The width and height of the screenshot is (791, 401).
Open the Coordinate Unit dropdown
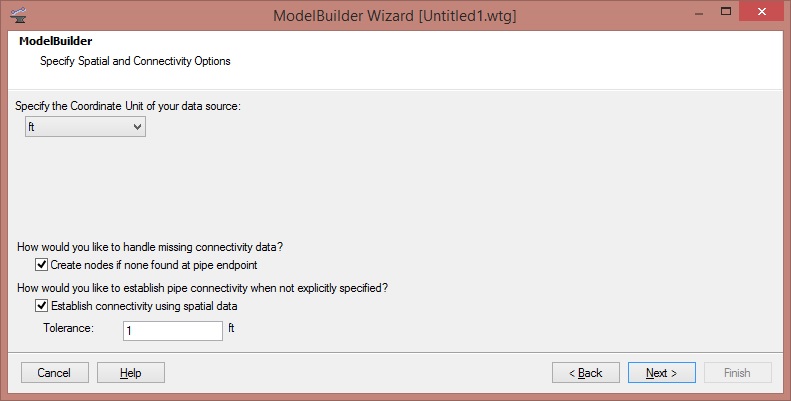[85, 127]
